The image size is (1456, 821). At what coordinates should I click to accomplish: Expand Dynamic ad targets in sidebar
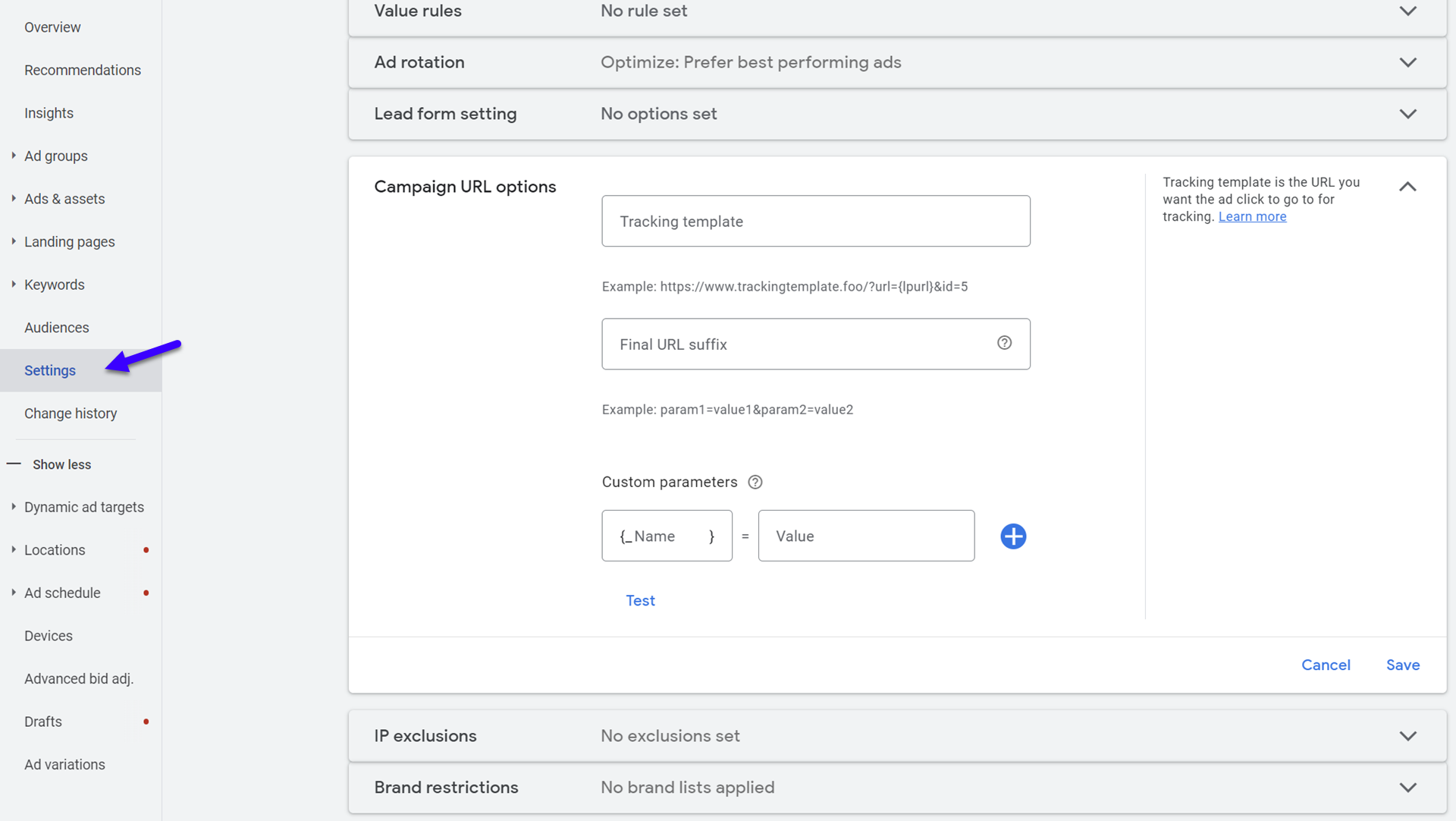click(x=14, y=507)
